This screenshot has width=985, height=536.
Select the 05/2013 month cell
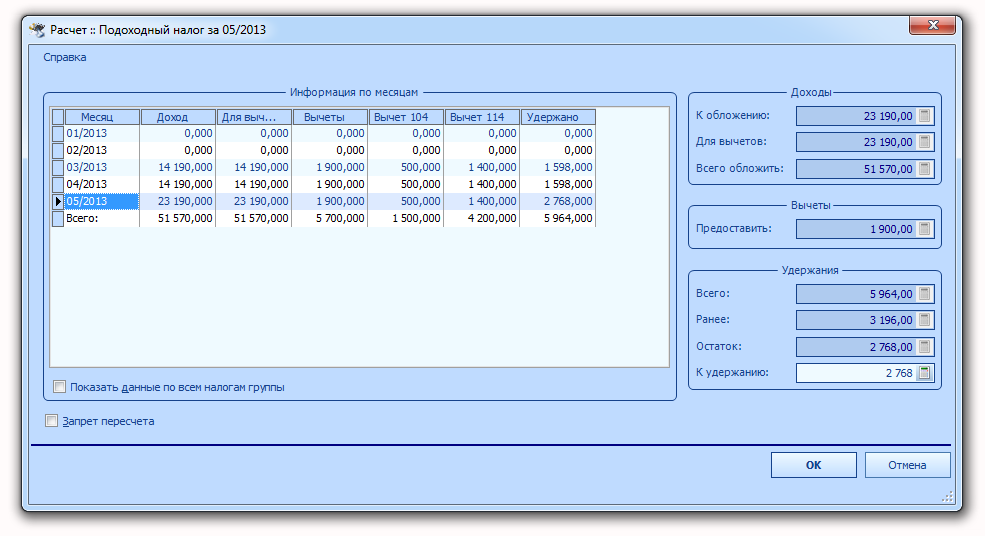click(x=102, y=201)
